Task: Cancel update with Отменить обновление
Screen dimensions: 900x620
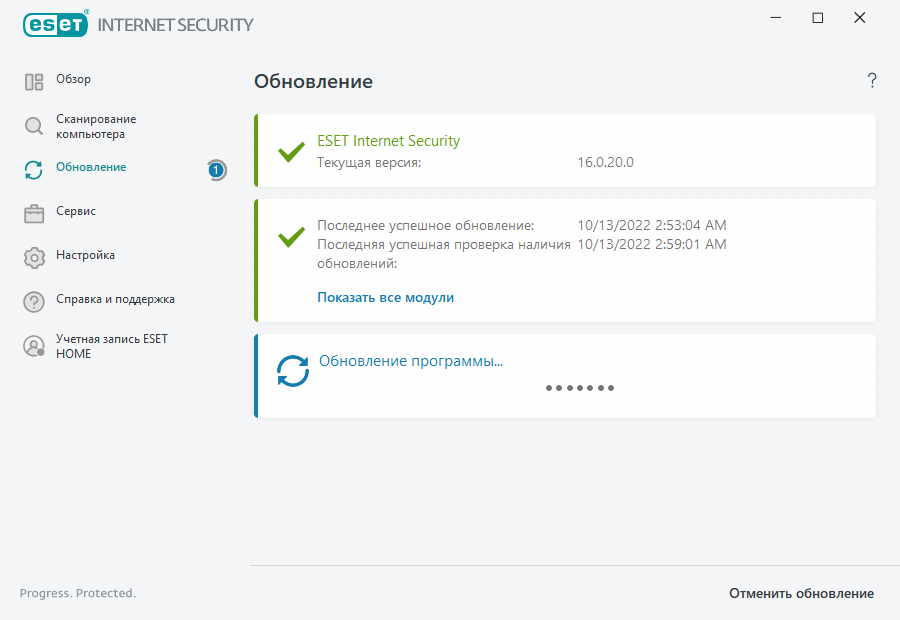Action: [x=800, y=593]
